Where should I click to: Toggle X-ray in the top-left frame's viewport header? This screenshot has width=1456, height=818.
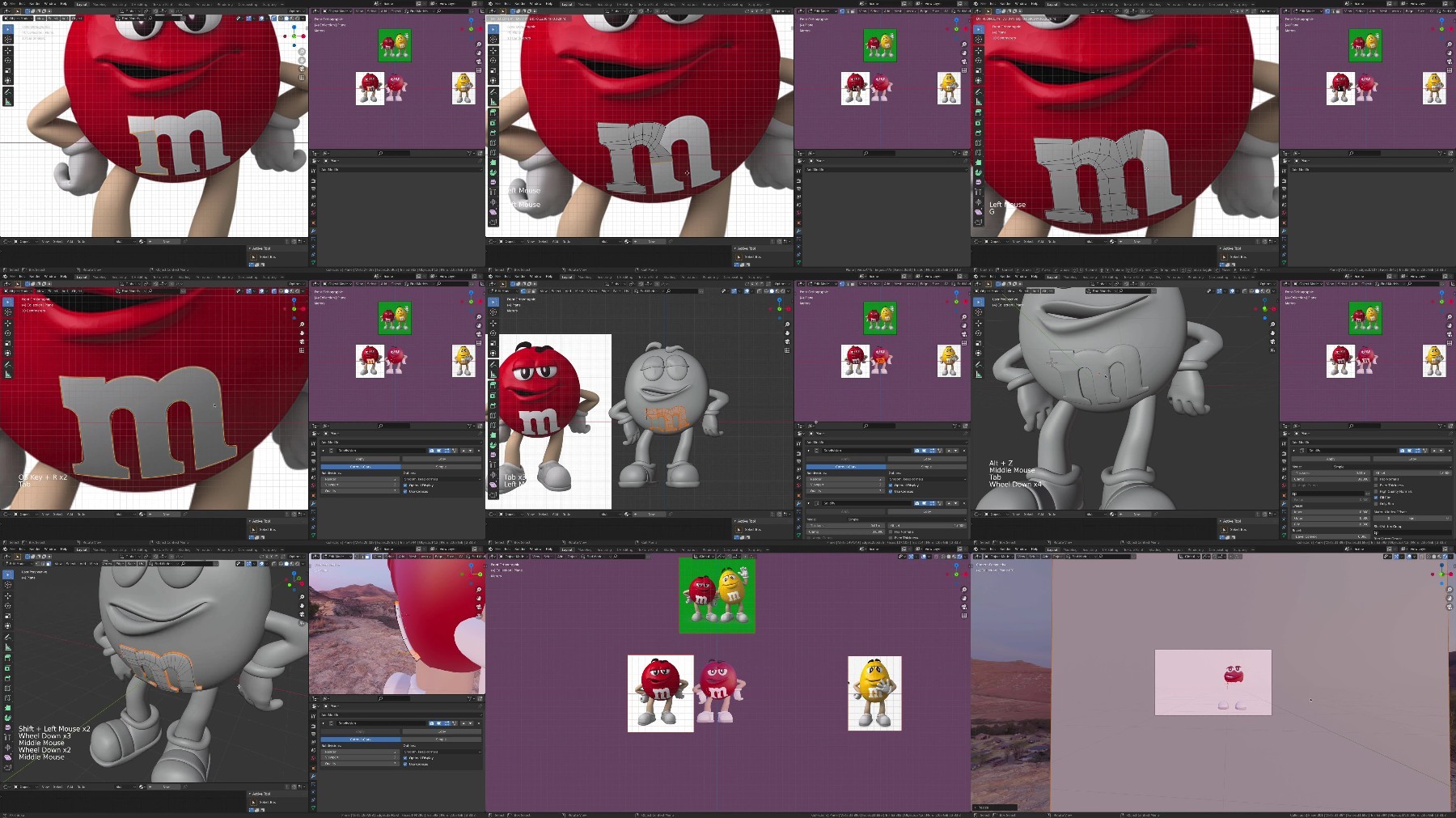273,19
